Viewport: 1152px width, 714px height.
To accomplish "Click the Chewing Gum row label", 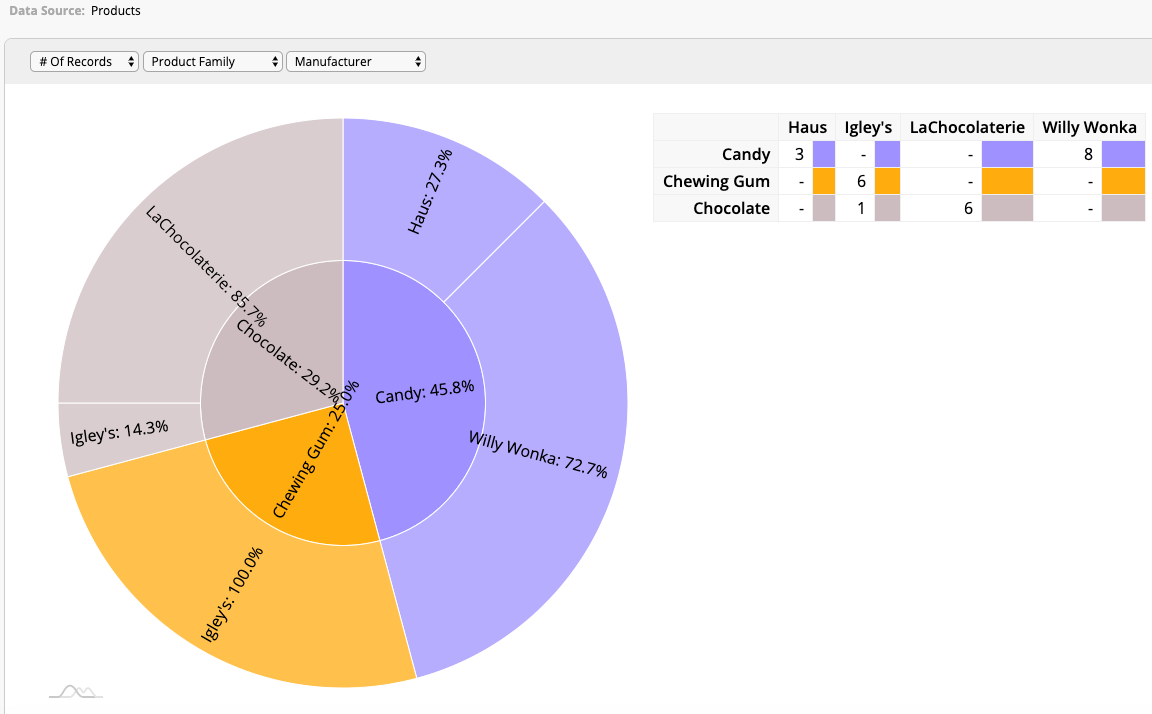I will [x=716, y=181].
